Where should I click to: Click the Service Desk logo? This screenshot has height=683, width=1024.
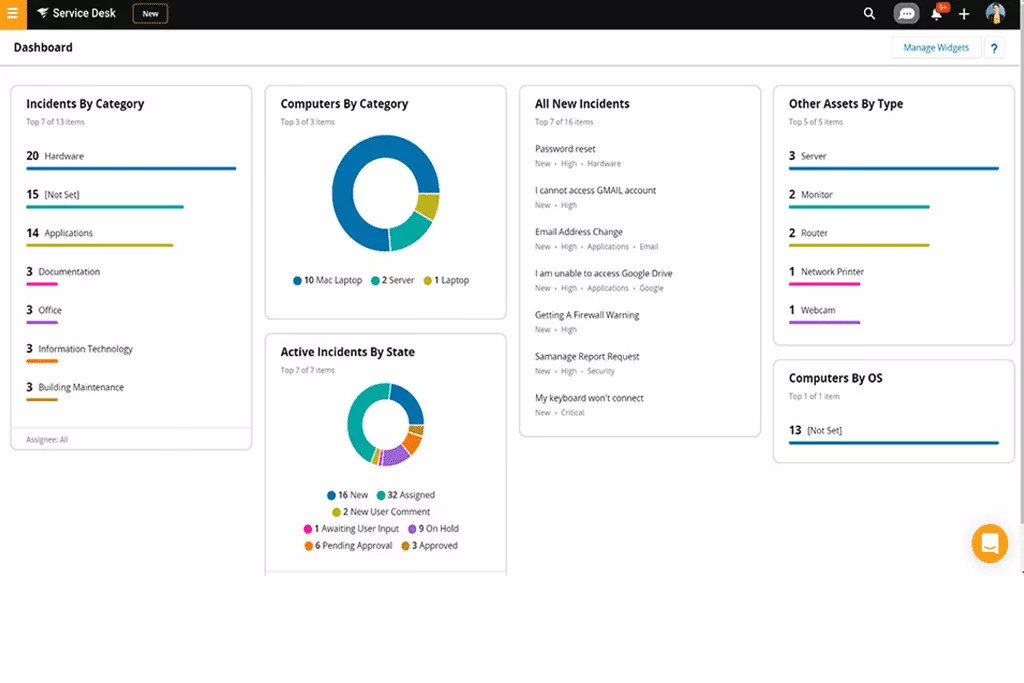(76, 14)
